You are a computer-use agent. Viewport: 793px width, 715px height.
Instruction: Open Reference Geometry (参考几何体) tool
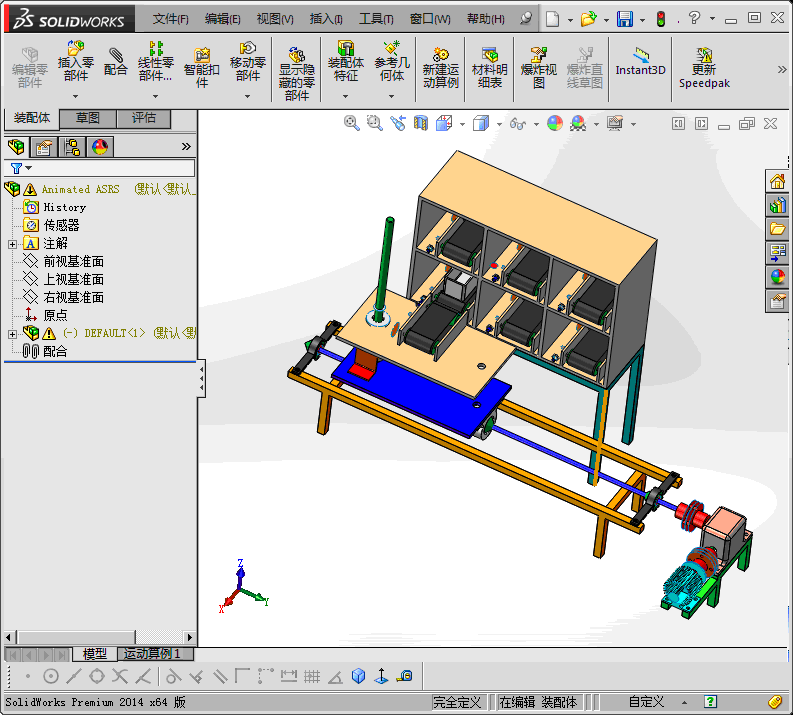[391, 61]
